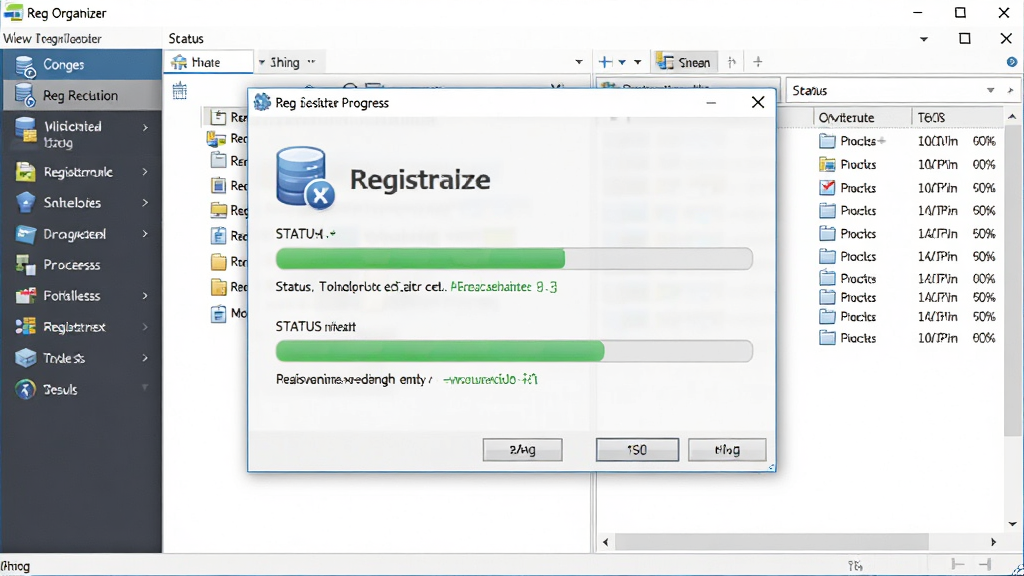Expand the Registrrrule sidebar chevron
This screenshot has height=576, width=1024.
tap(145, 172)
